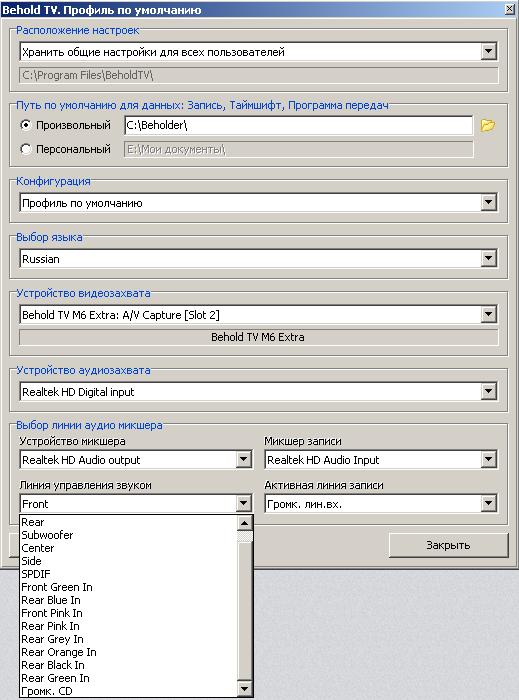Pick Front Pink In option
The height and width of the screenshot is (700, 519).
[x=129, y=613]
